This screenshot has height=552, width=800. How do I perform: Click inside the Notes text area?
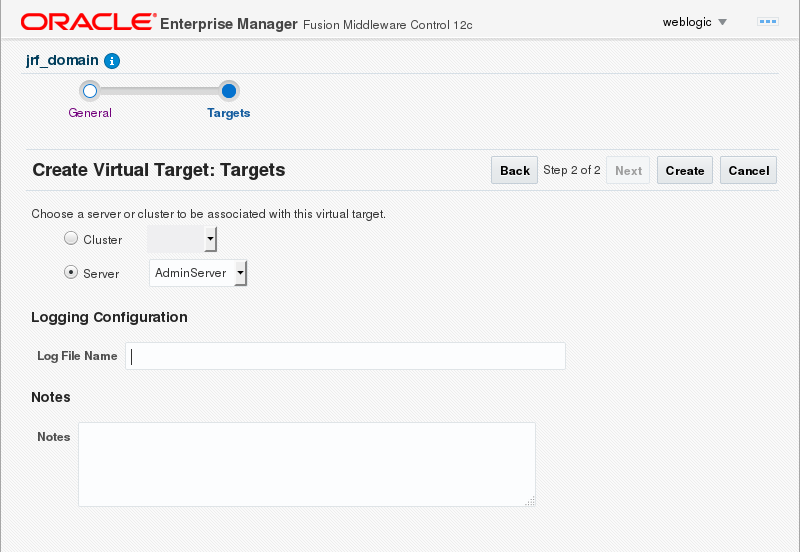307,464
